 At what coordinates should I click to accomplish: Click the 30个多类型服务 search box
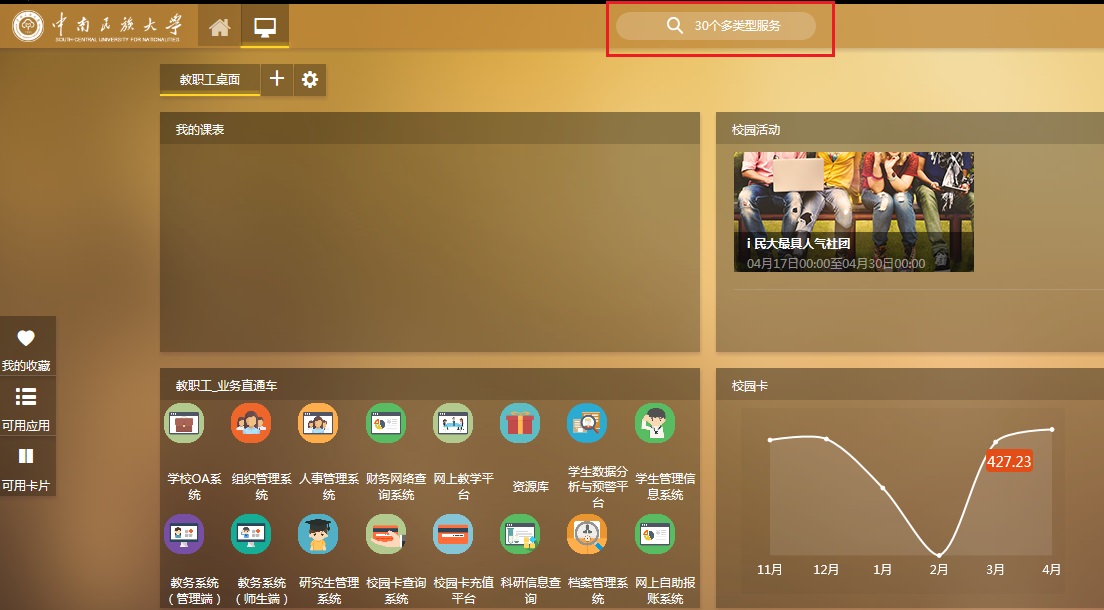[716, 26]
